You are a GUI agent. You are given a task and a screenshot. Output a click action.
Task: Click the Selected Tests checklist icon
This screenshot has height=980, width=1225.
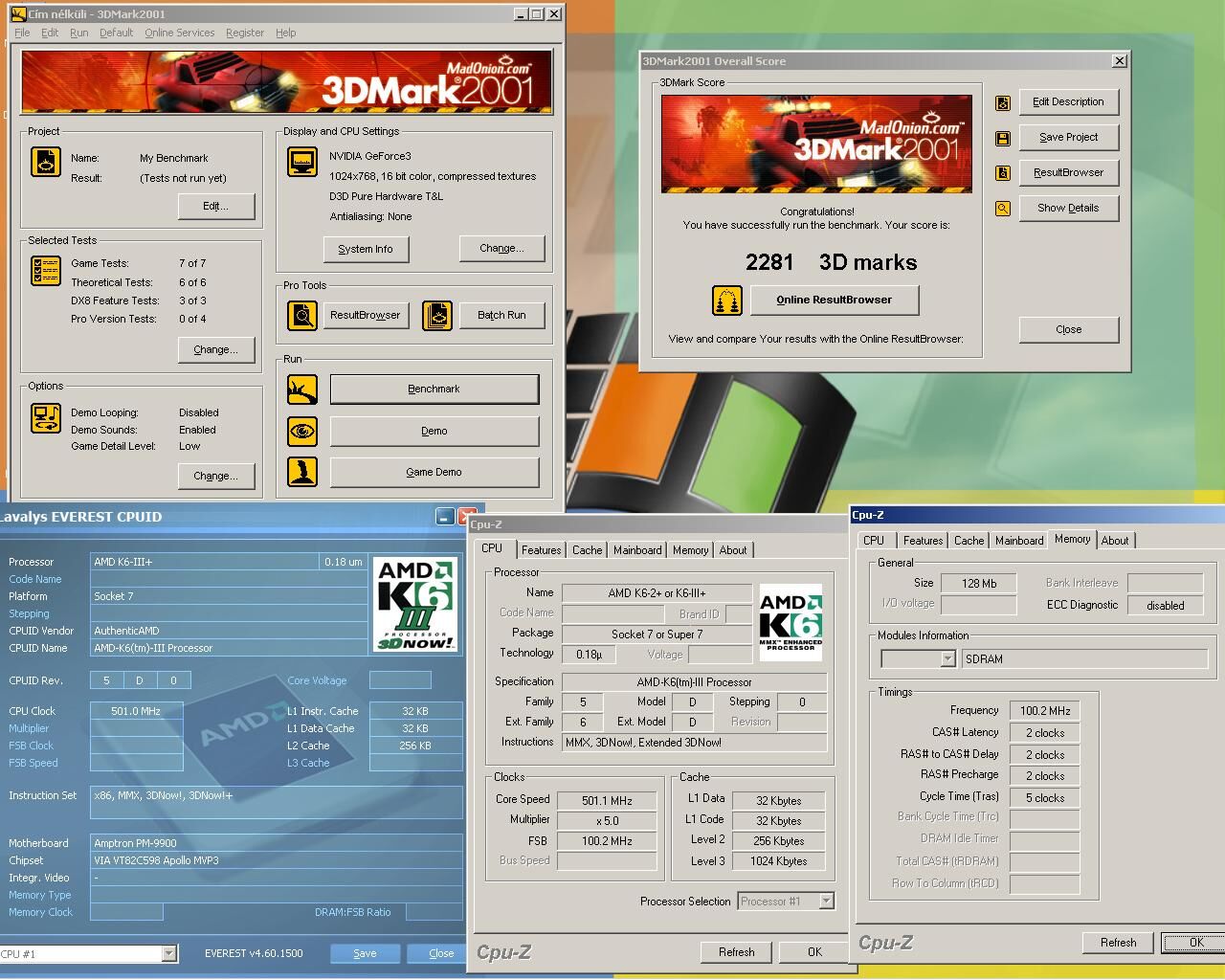[46, 271]
